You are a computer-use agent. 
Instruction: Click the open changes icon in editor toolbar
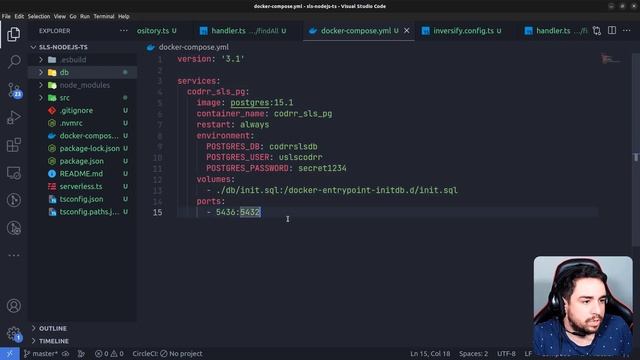[x=597, y=31]
